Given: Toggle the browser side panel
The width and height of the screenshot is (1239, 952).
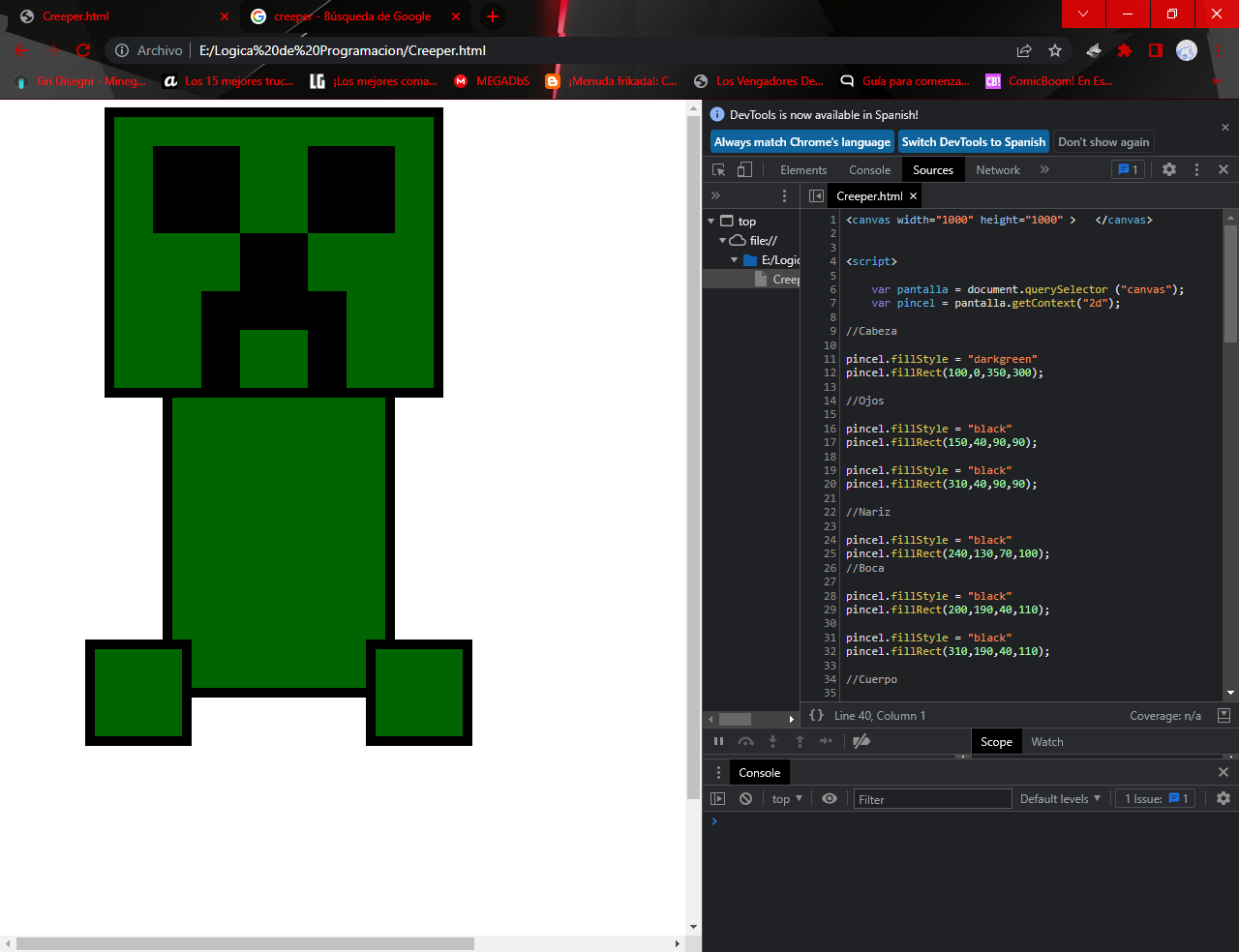Looking at the screenshot, I should 1156,50.
